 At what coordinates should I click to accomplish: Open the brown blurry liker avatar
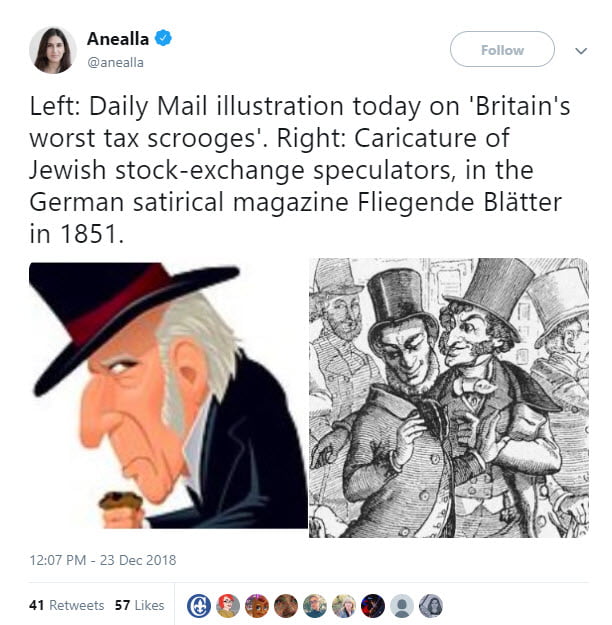[286, 606]
